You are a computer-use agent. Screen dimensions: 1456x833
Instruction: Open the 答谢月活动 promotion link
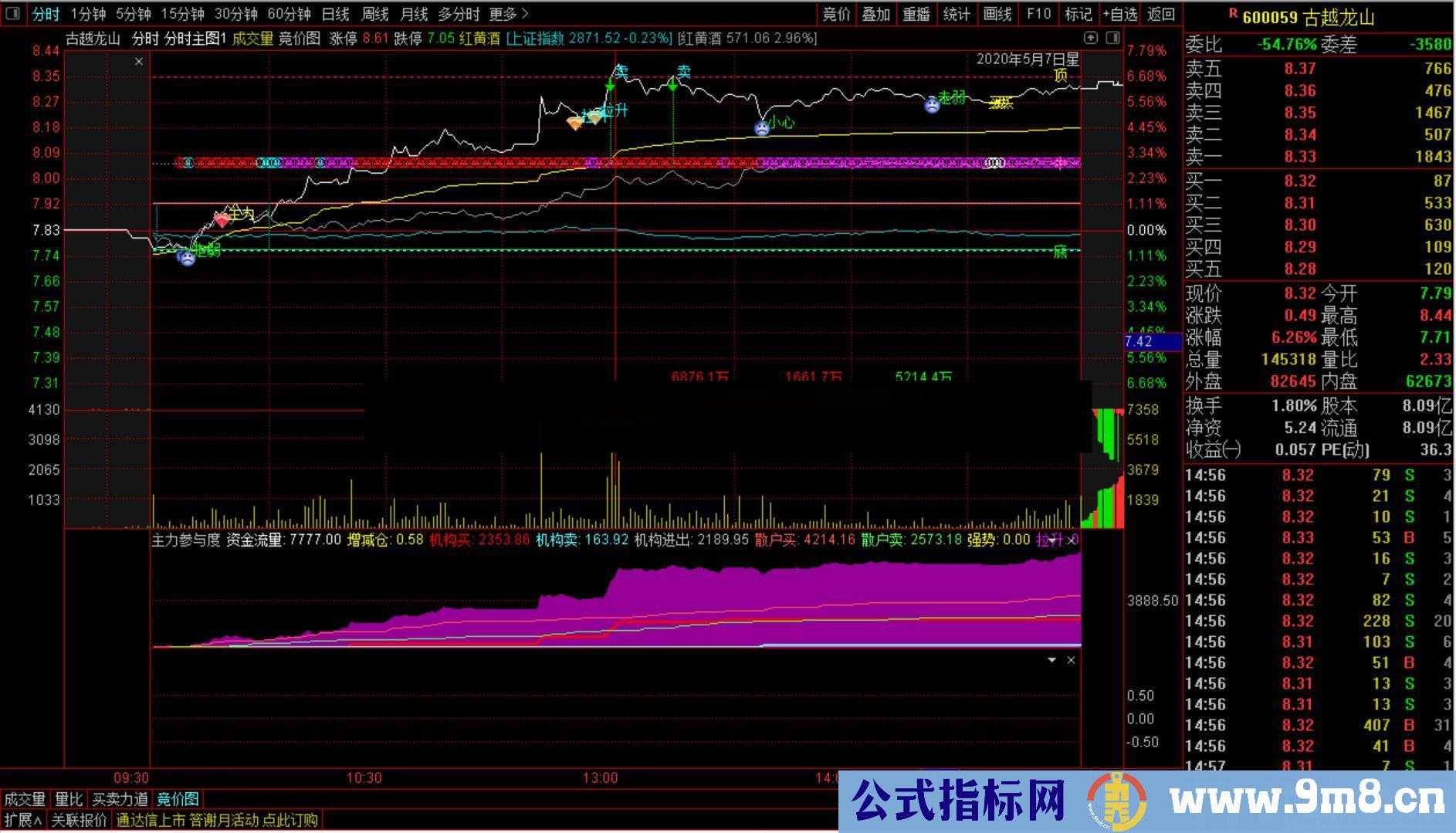click(218, 821)
